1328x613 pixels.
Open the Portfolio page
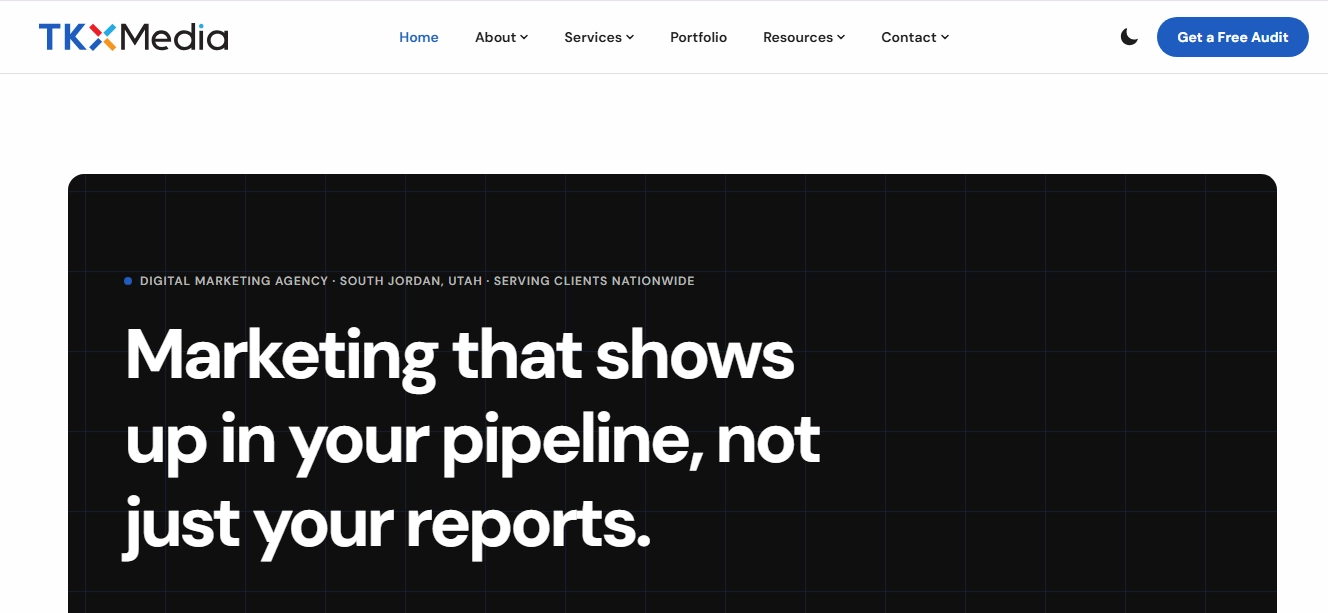698,37
